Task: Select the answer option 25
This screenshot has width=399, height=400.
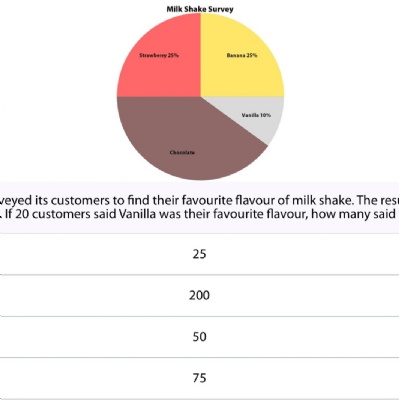Action: tap(199, 254)
